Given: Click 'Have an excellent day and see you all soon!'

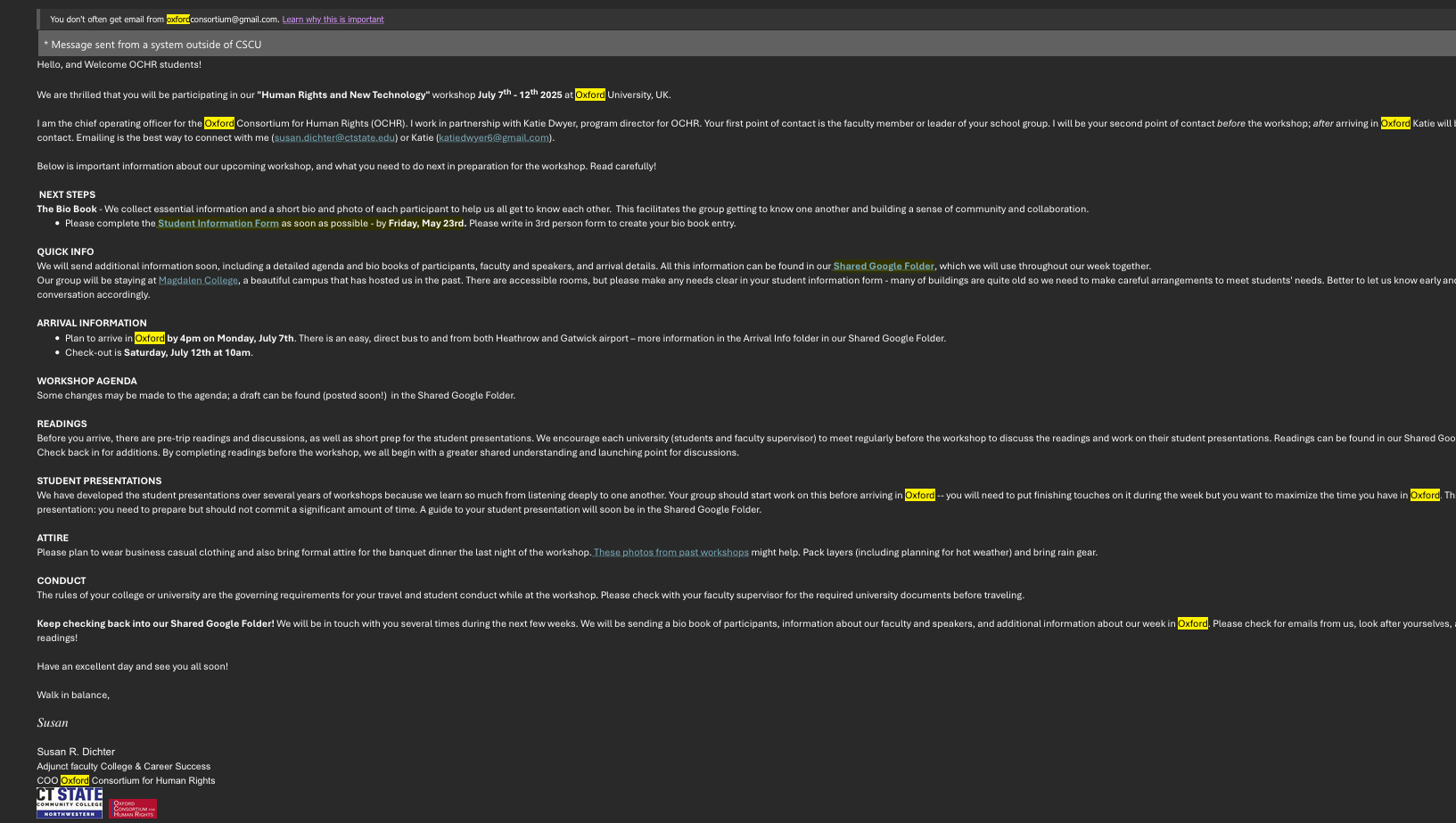Looking at the screenshot, I should tap(132, 667).
